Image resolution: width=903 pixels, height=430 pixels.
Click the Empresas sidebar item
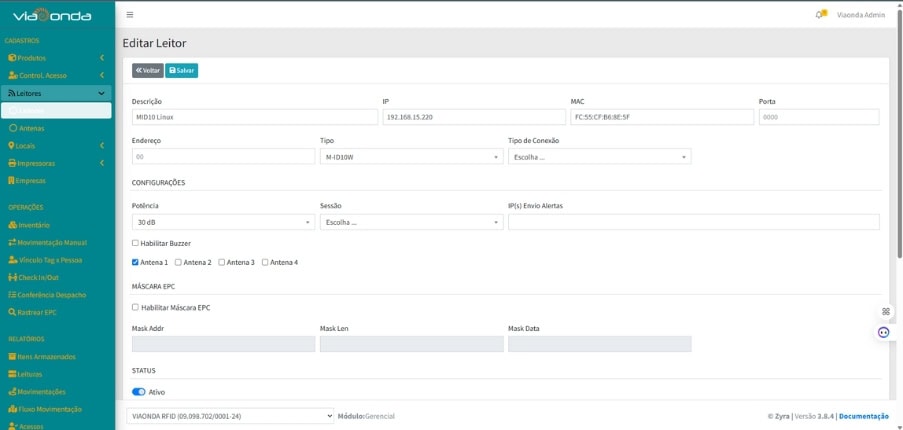[30, 180]
